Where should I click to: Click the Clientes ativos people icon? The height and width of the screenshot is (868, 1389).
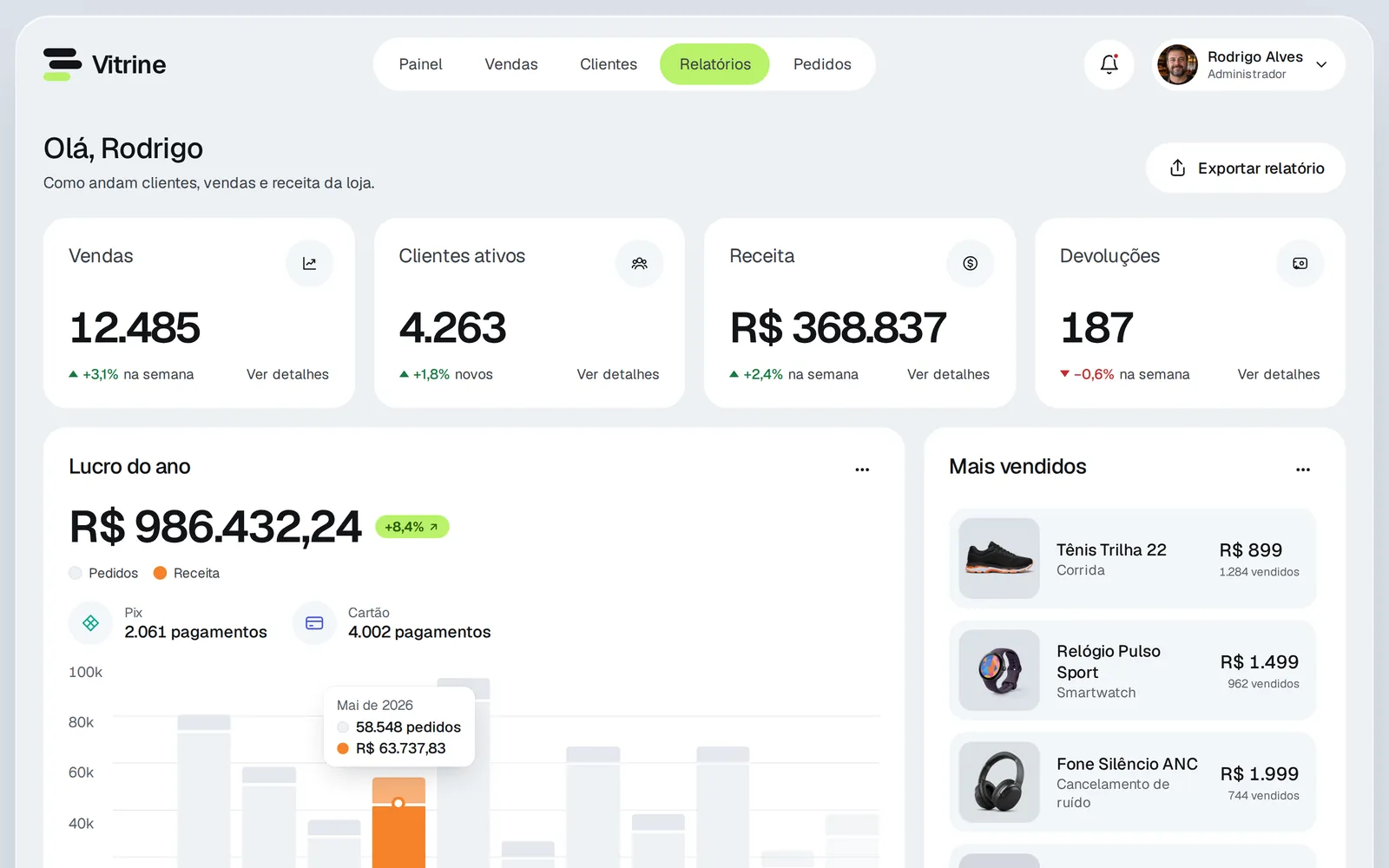640,263
